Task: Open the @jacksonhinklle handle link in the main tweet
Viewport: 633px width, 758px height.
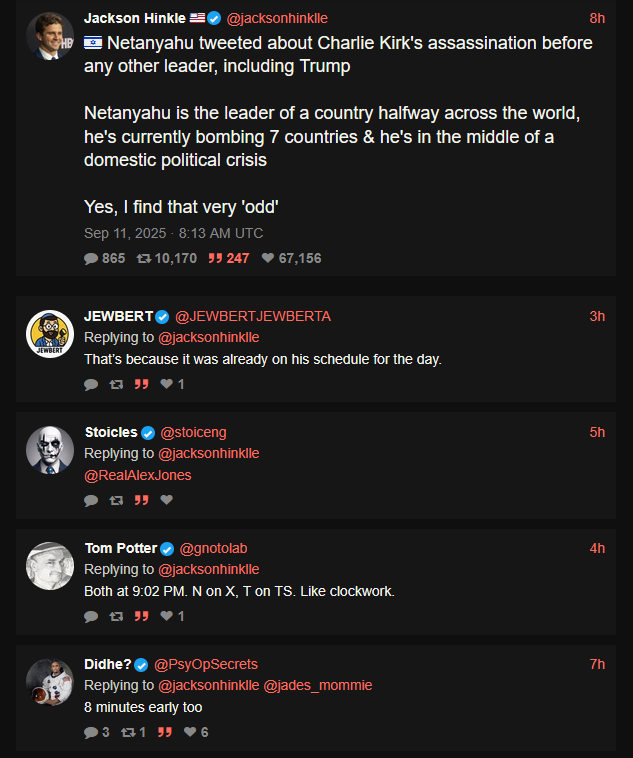Action: pos(277,18)
